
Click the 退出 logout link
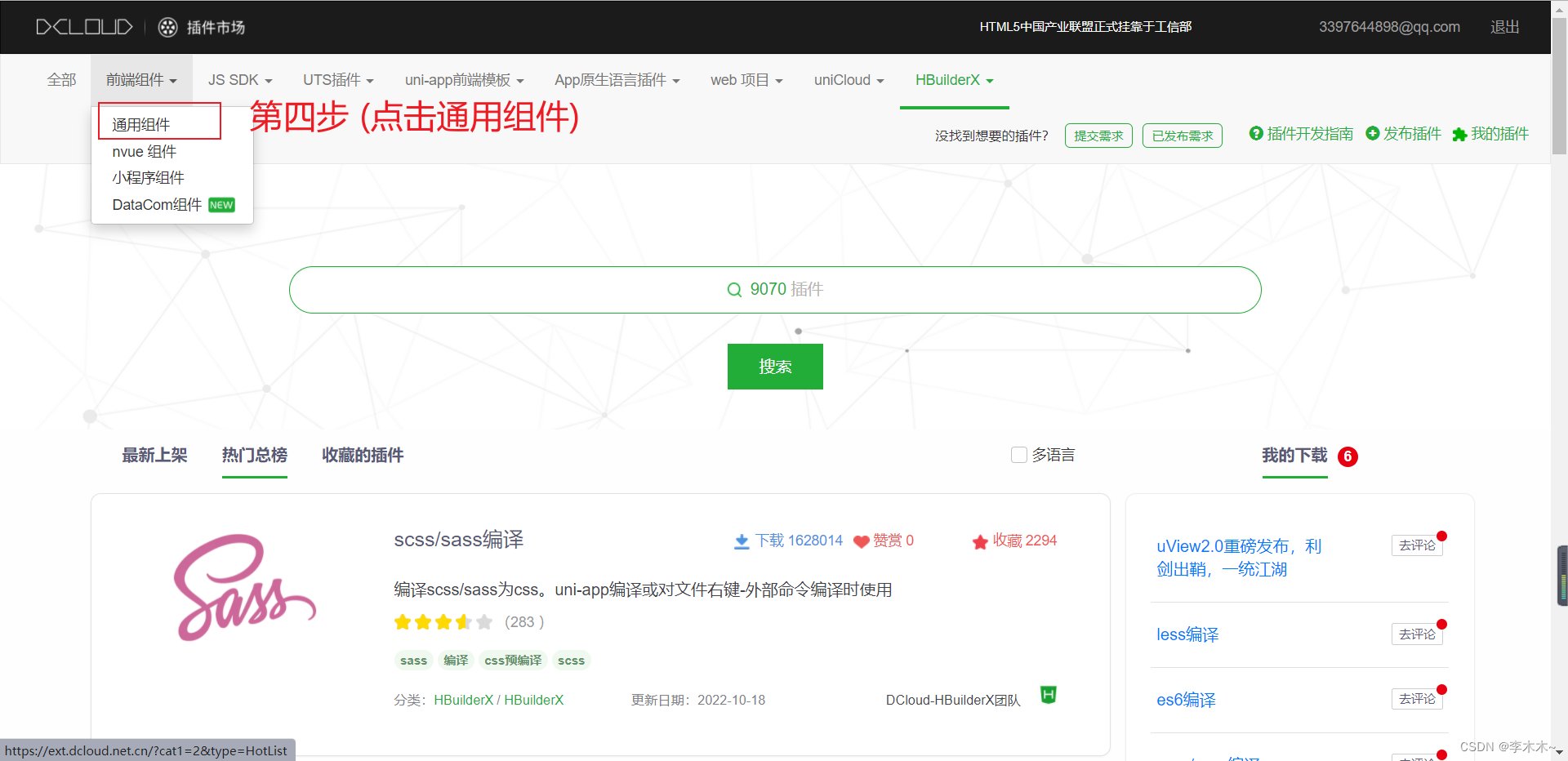pos(1504,27)
